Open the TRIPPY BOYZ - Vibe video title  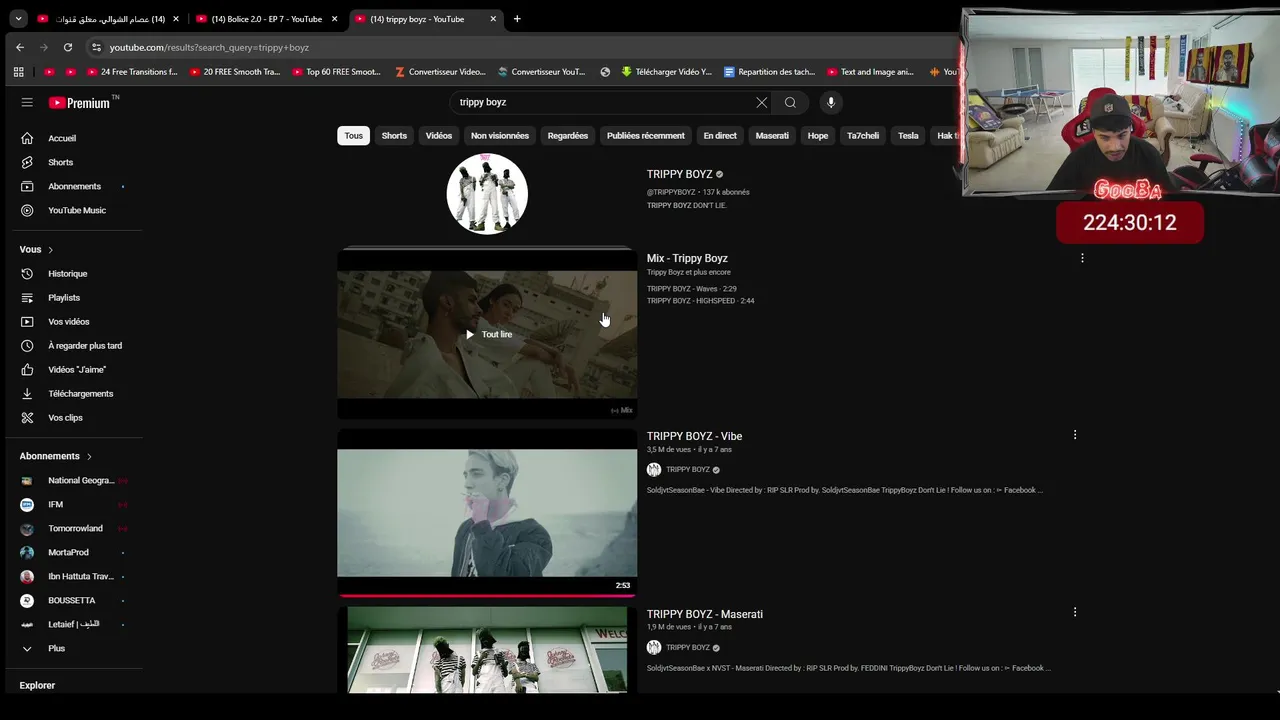(x=694, y=436)
